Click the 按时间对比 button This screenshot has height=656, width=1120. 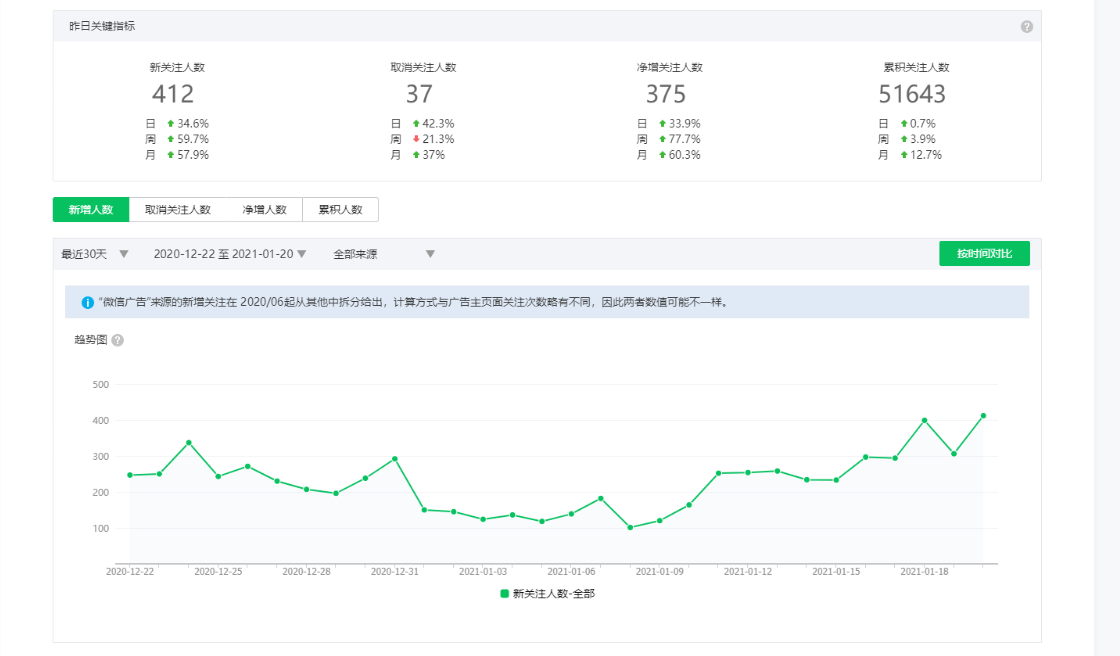pos(984,254)
